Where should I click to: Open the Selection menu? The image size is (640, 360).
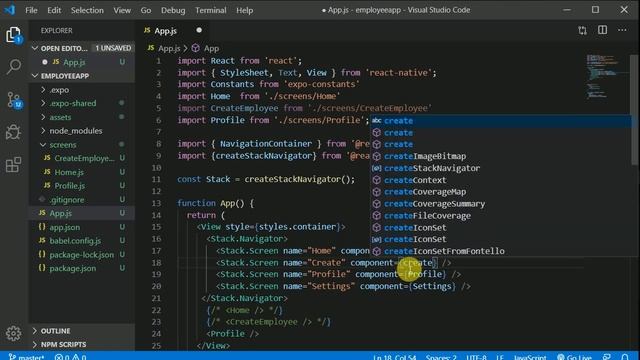point(87,10)
